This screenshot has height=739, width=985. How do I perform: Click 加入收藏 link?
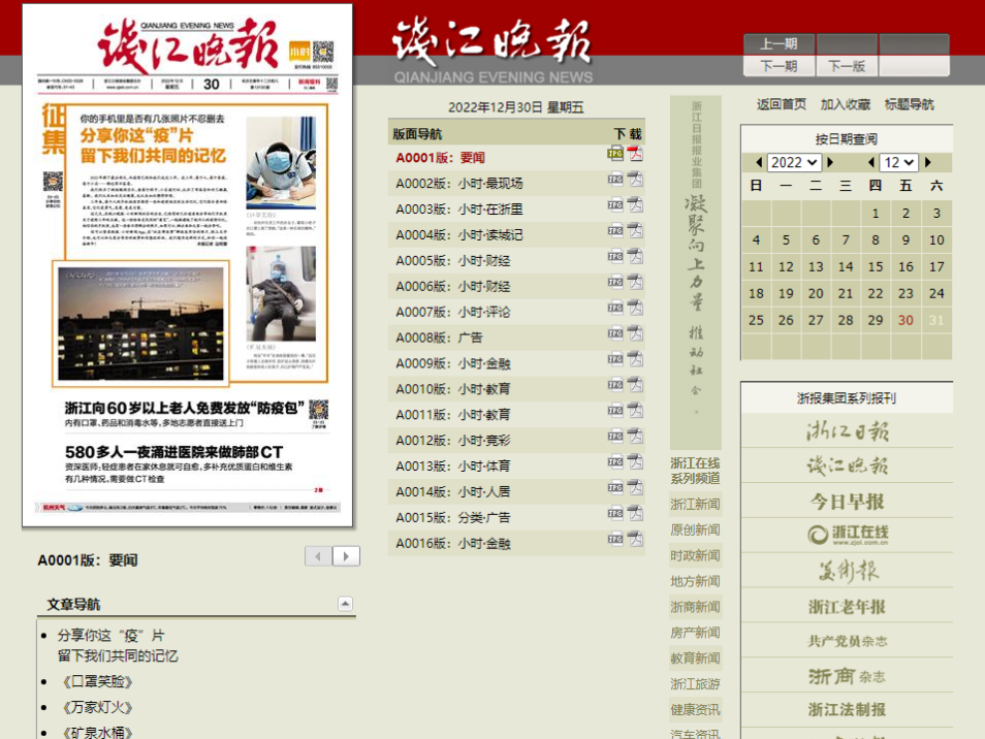(846, 104)
